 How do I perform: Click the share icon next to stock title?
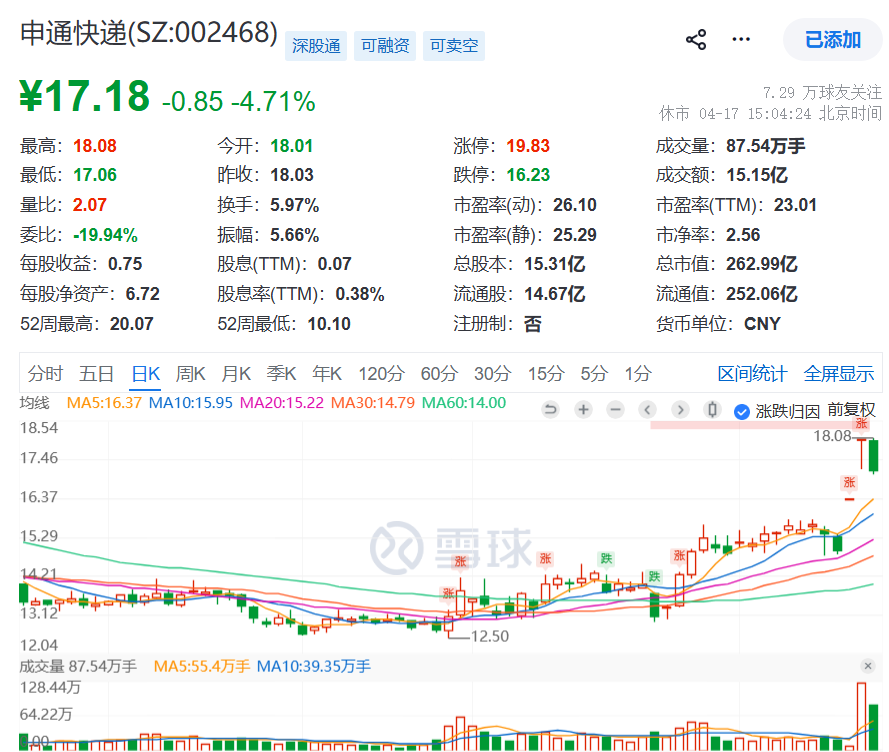click(696, 40)
